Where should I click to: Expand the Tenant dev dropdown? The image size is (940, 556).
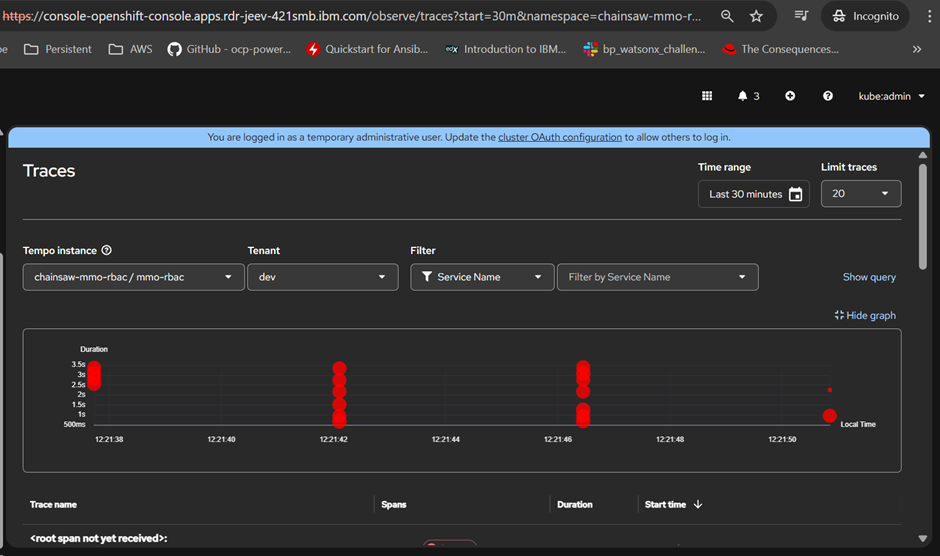point(322,277)
